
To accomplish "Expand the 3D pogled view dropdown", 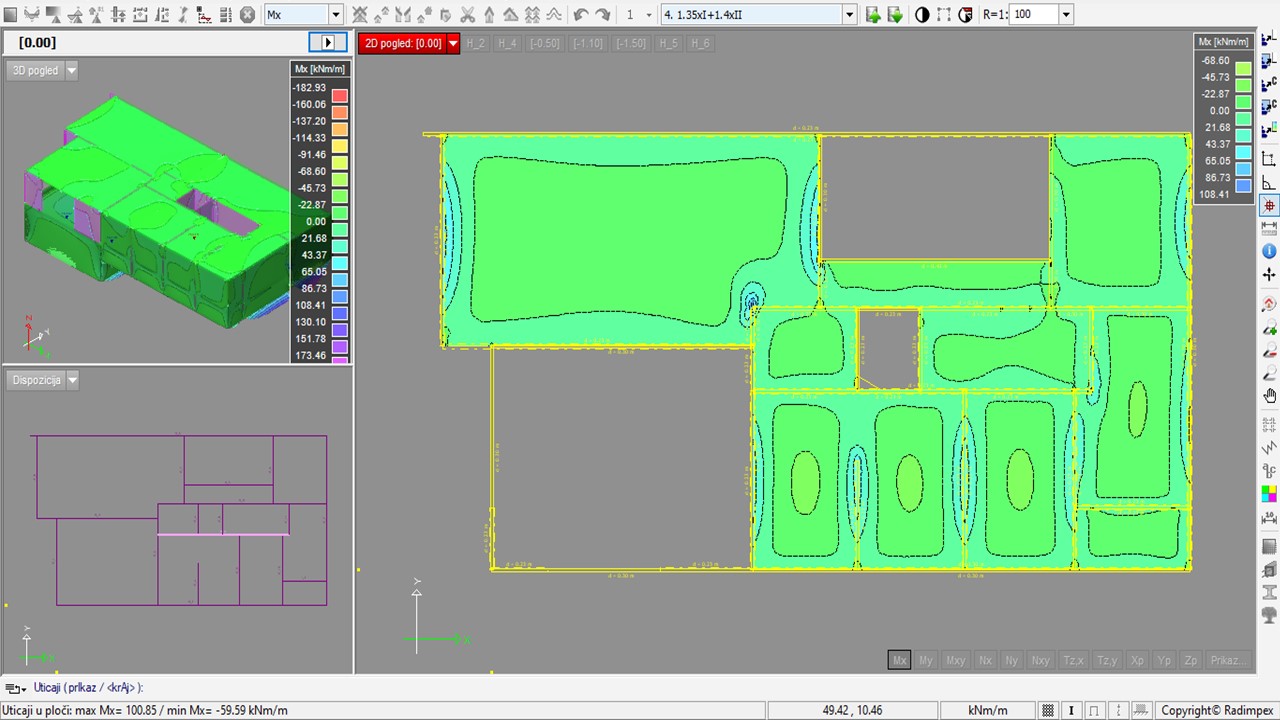I will point(71,71).
